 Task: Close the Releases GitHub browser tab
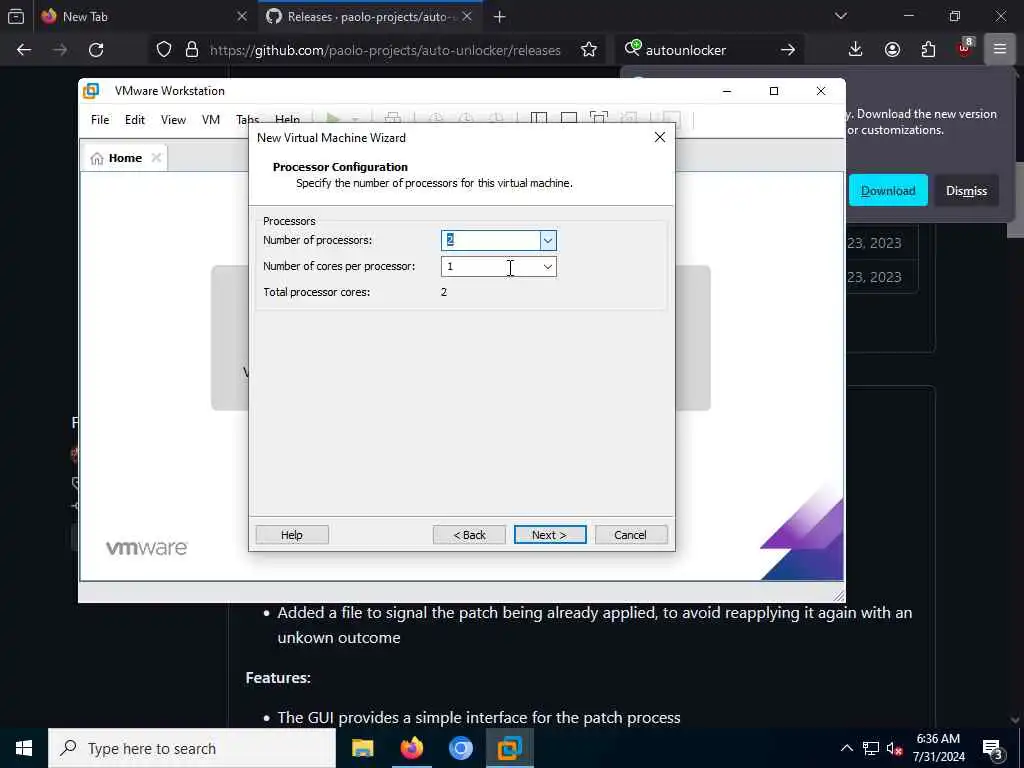467,17
